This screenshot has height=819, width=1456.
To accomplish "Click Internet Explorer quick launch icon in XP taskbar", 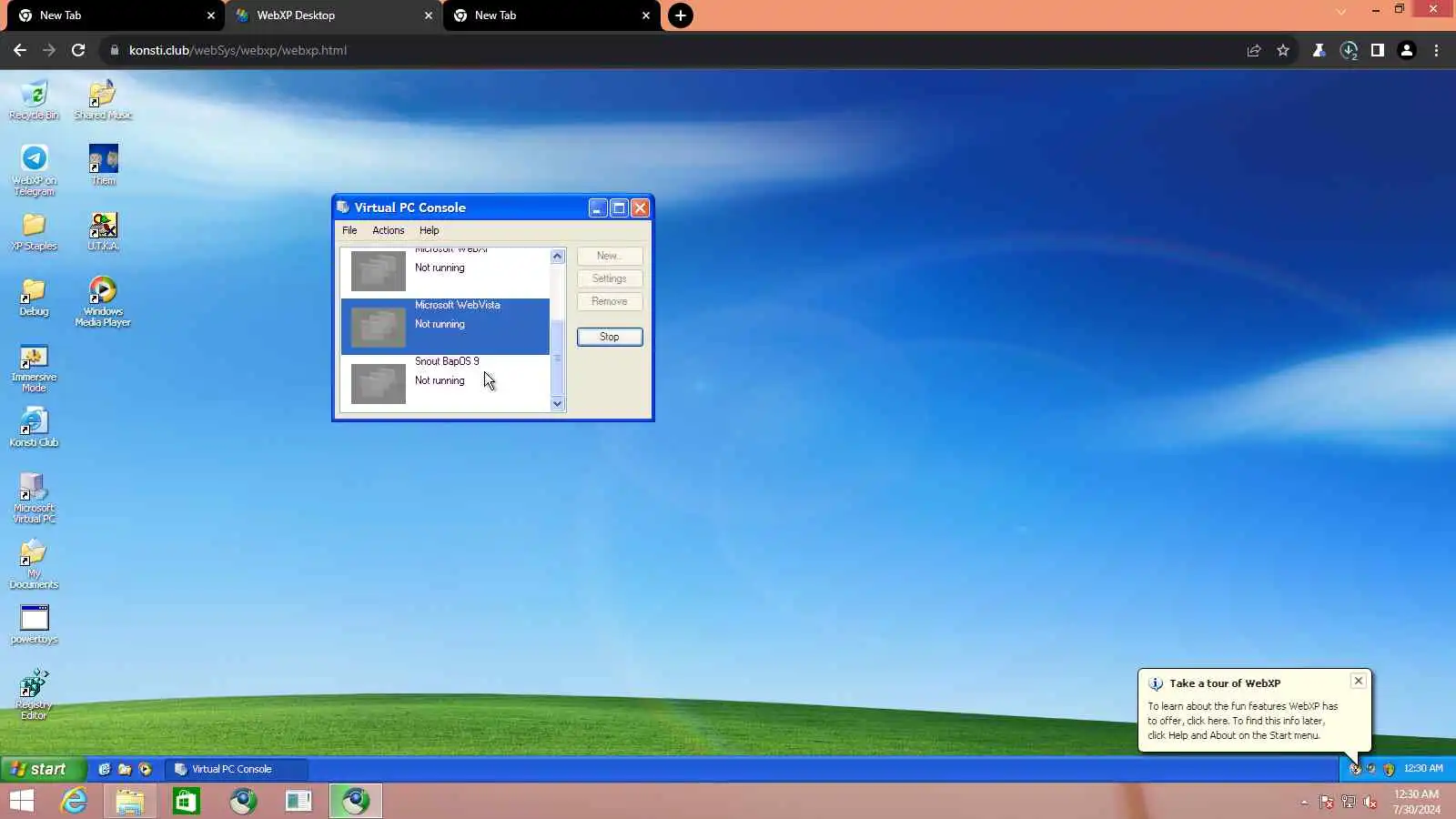I will (x=105, y=769).
